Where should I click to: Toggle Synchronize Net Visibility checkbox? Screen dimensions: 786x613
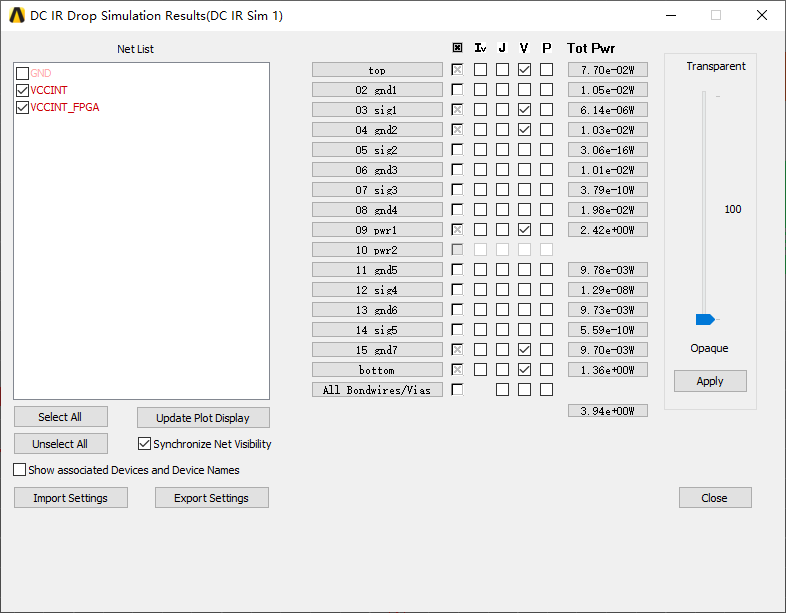144,444
